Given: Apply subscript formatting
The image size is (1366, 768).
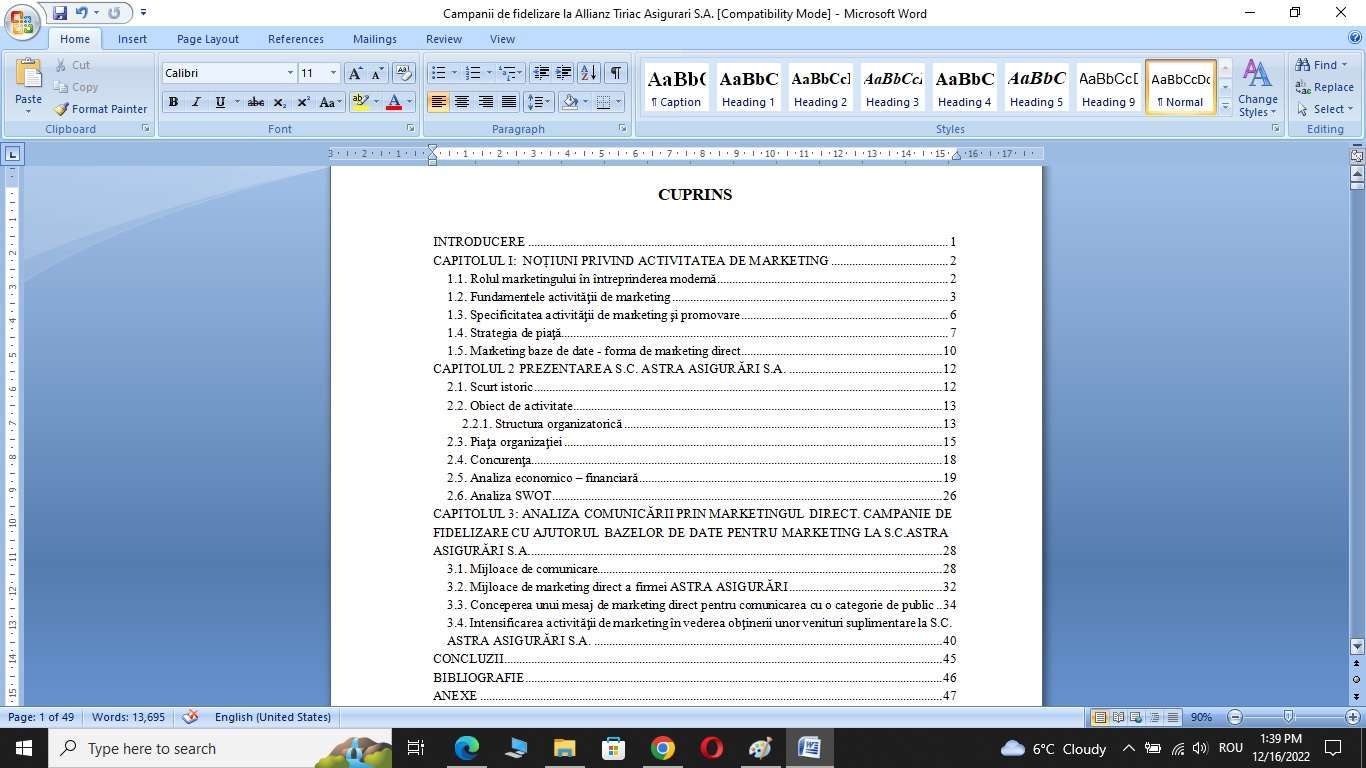Looking at the screenshot, I should coord(280,102).
